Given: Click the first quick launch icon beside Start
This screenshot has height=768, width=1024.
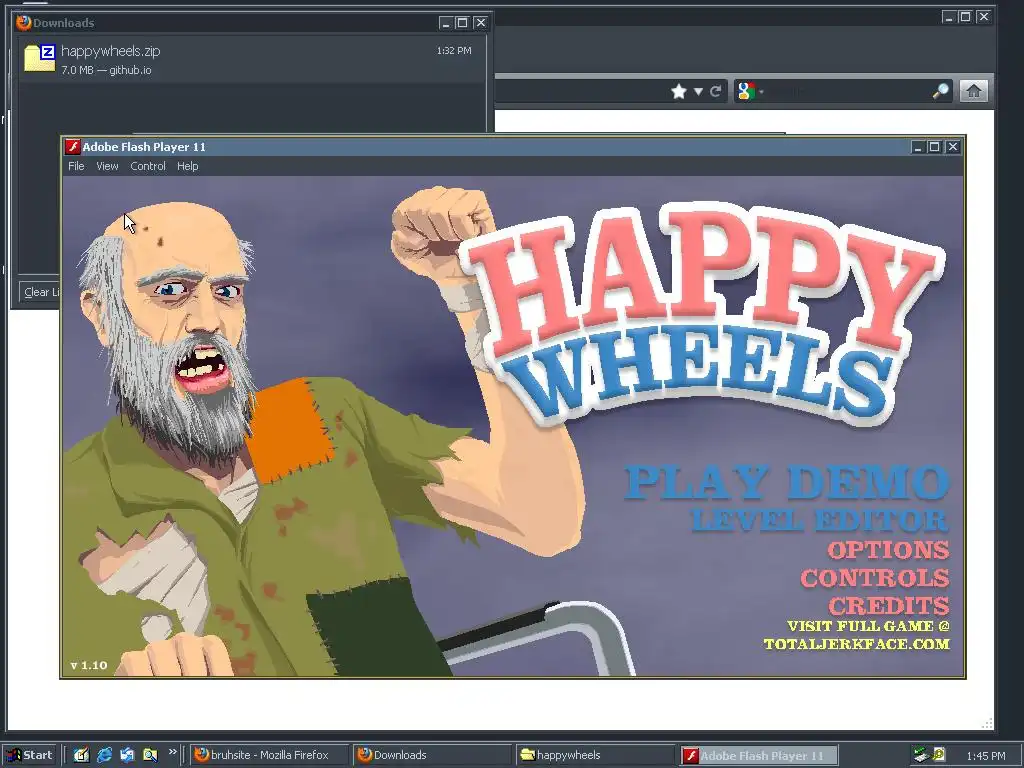Looking at the screenshot, I should pyautogui.click(x=81, y=755).
